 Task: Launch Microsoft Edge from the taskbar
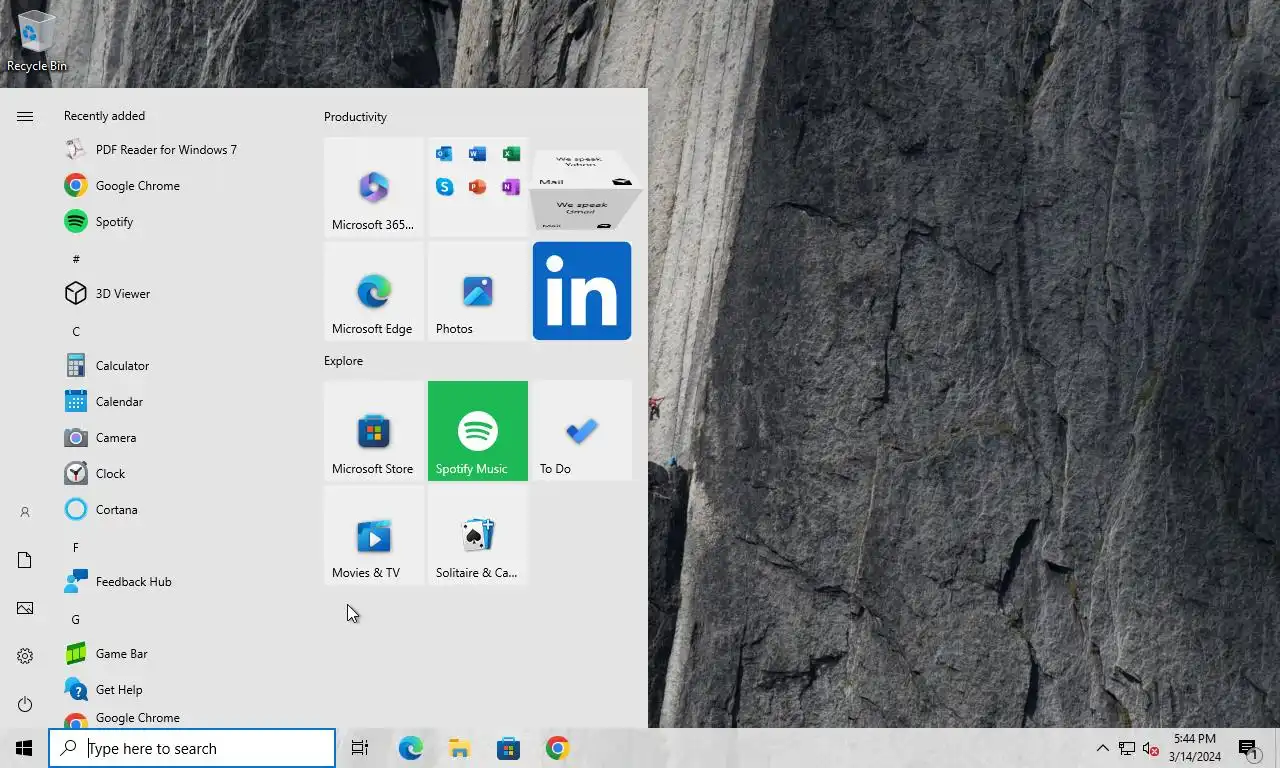[x=410, y=748]
